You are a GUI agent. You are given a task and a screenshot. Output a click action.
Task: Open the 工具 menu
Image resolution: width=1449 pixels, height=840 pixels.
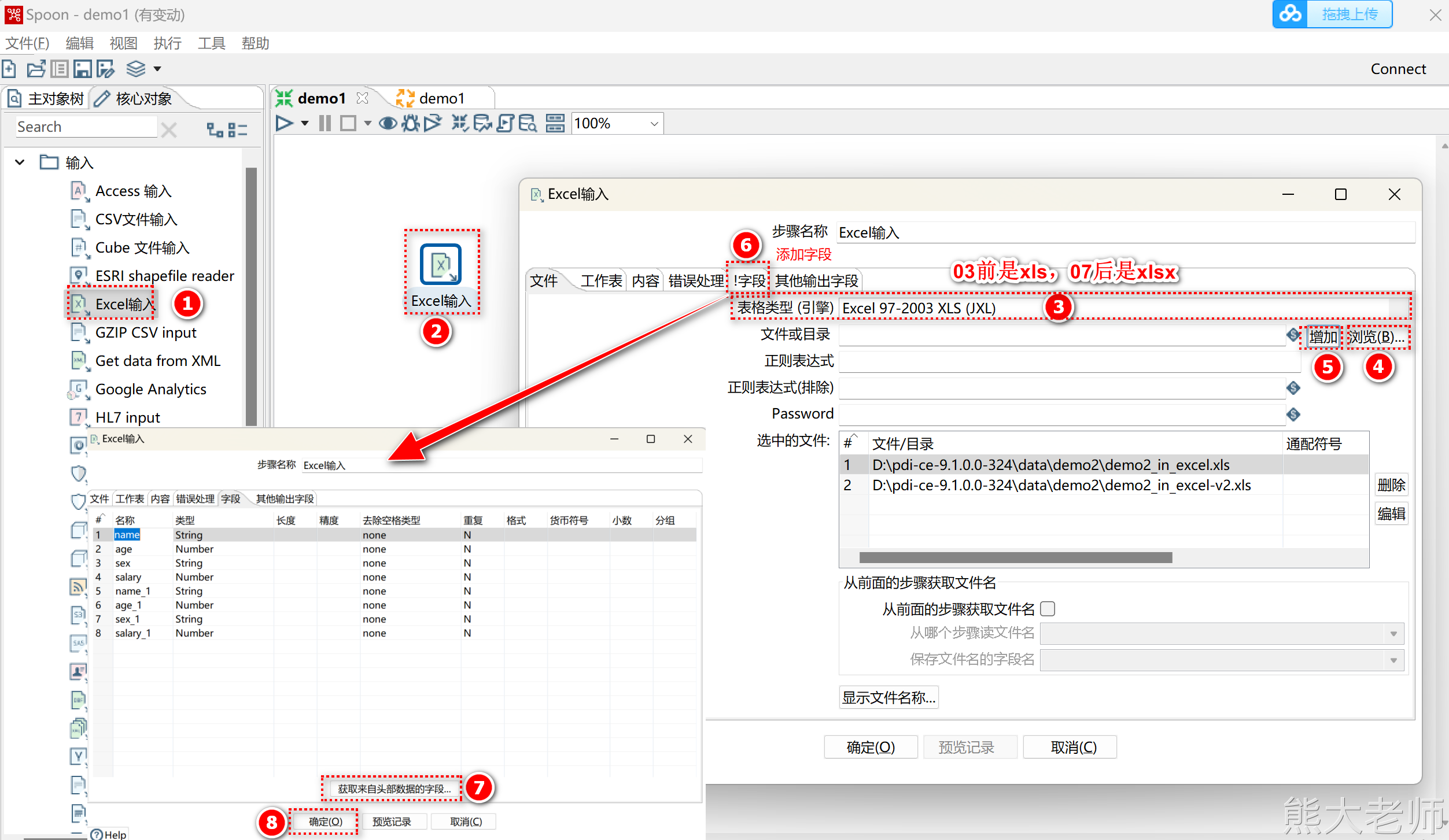211,43
